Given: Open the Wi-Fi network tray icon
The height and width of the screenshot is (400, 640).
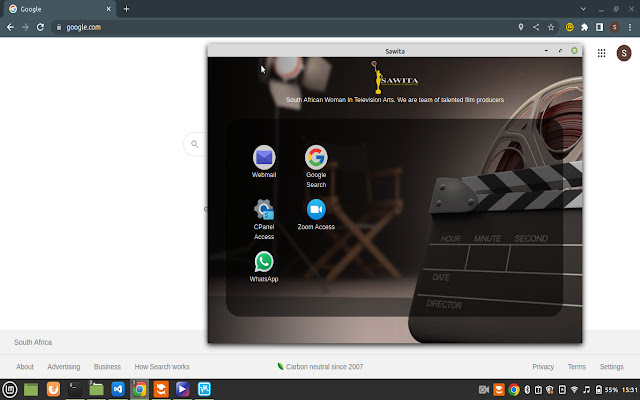Looking at the screenshot, I should click(x=574, y=390).
